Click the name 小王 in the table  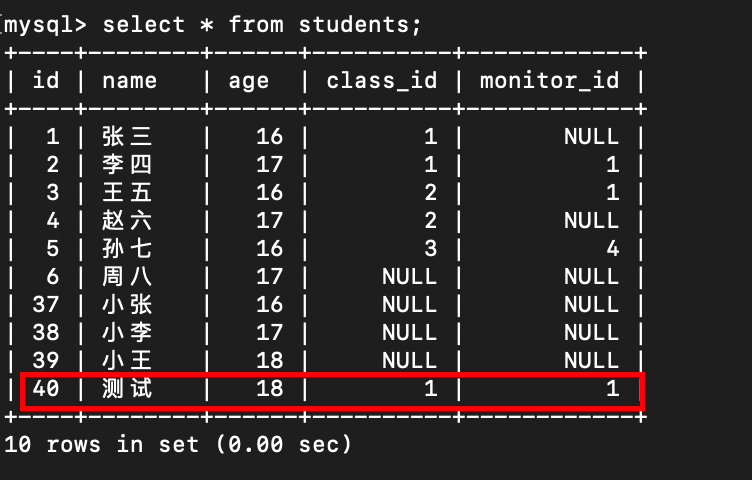[x=127, y=360]
